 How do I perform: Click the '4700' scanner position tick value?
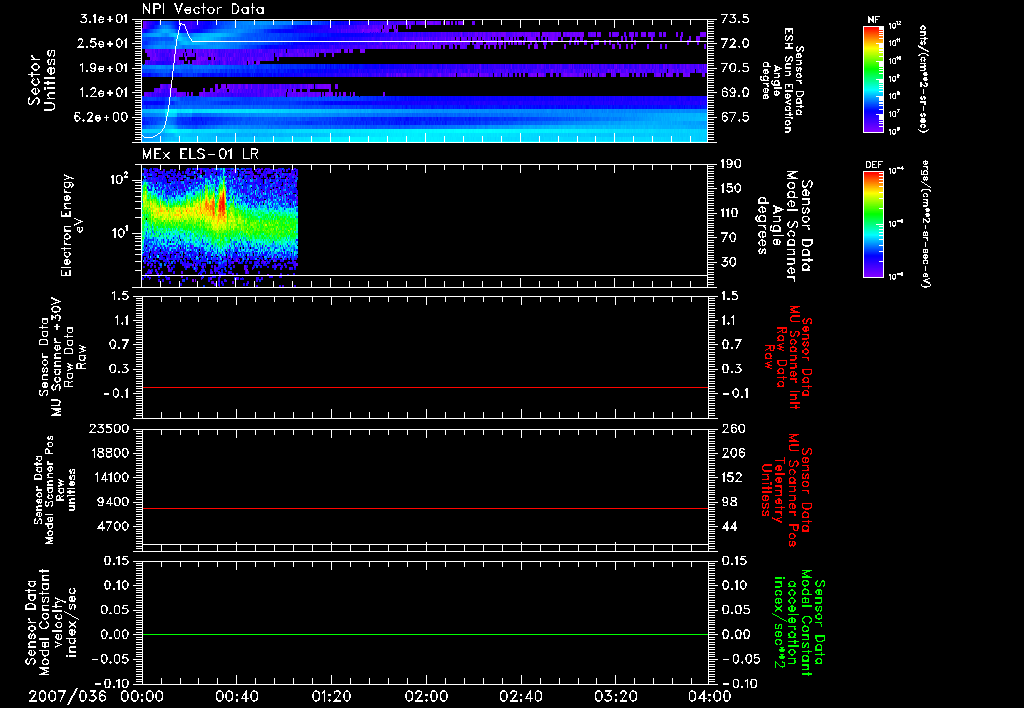click(113, 526)
